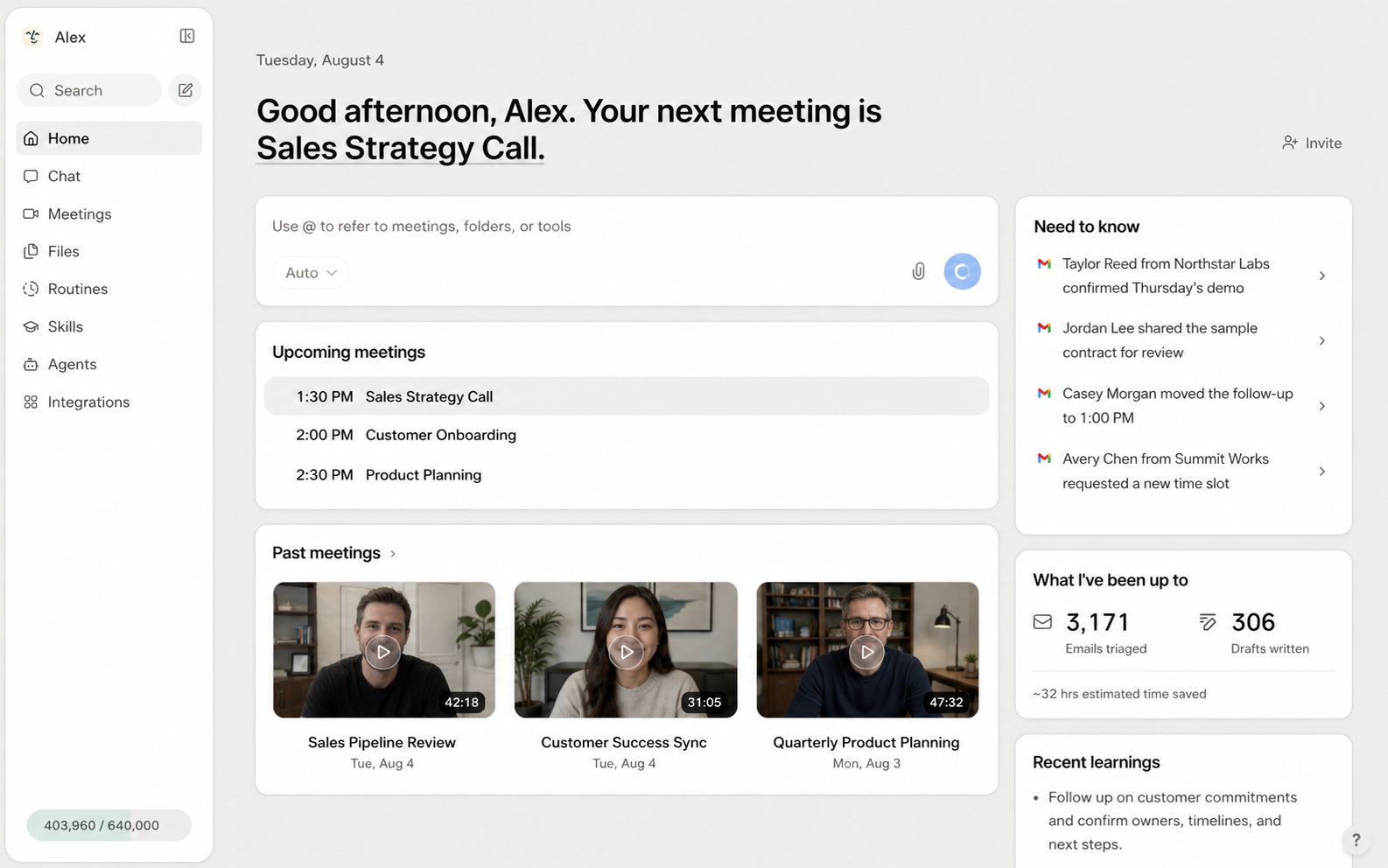Click the Routines clock icon

click(x=31, y=289)
